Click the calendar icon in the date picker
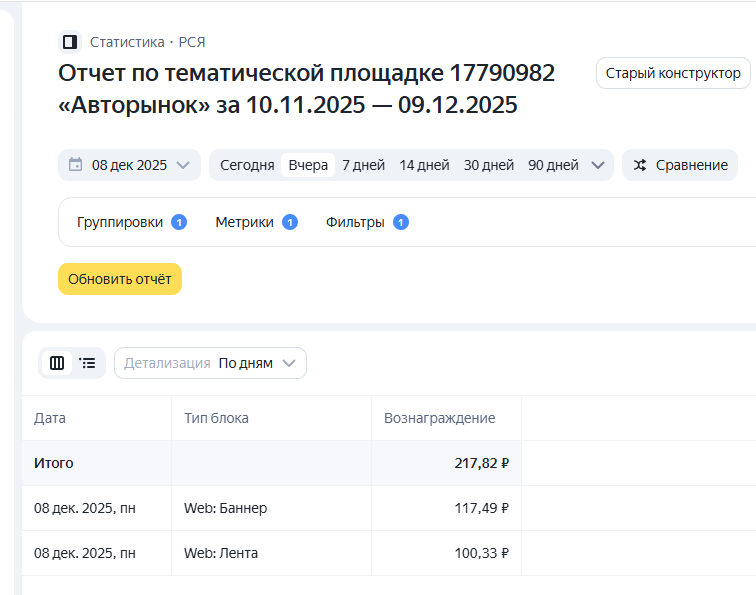 click(x=76, y=165)
